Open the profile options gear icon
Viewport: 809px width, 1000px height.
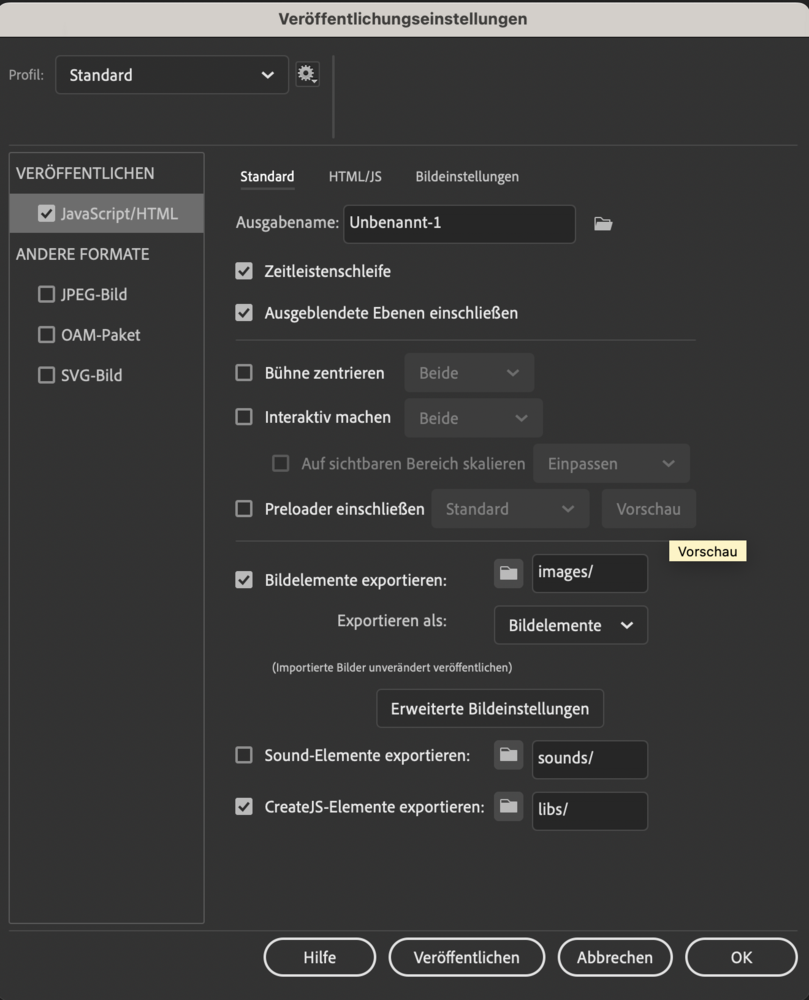tap(306, 74)
